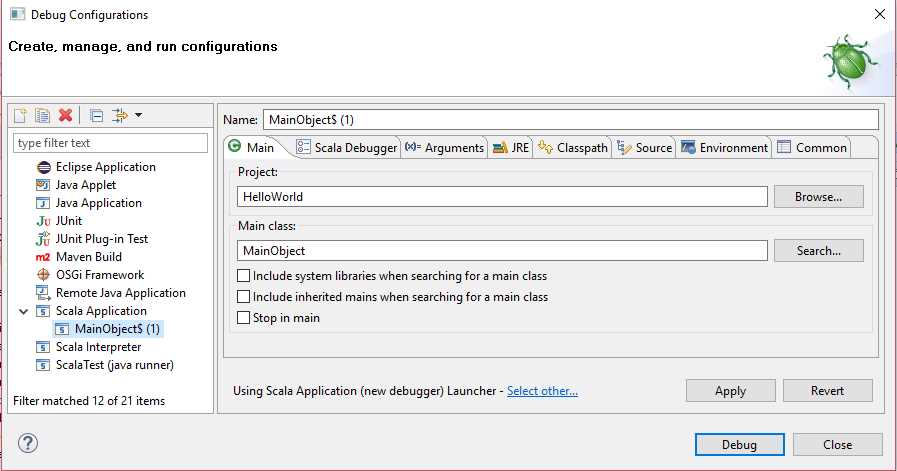Click Search button for Main class

click(819, 251)
